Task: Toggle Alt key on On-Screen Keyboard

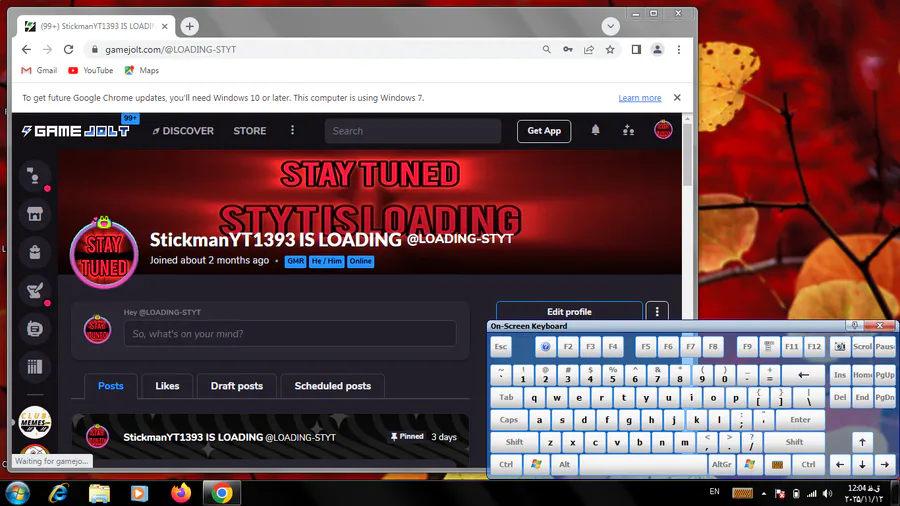Action: click(565, 464)
